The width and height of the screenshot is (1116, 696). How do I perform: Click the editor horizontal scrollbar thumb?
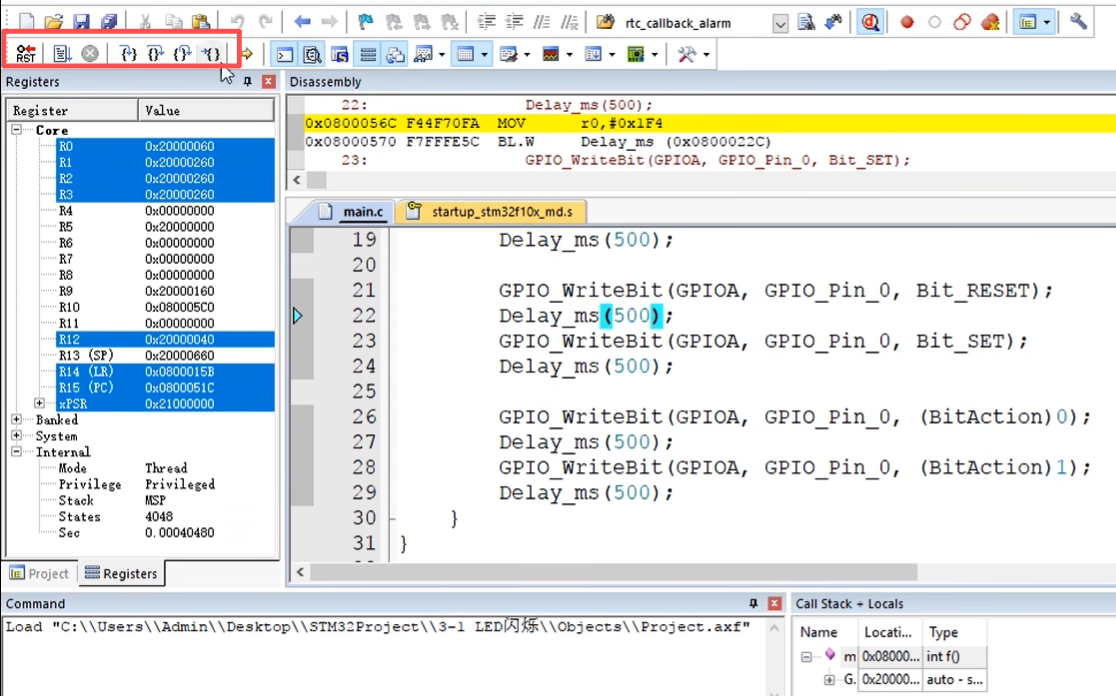pyautogui.click(x=614, y=572)
